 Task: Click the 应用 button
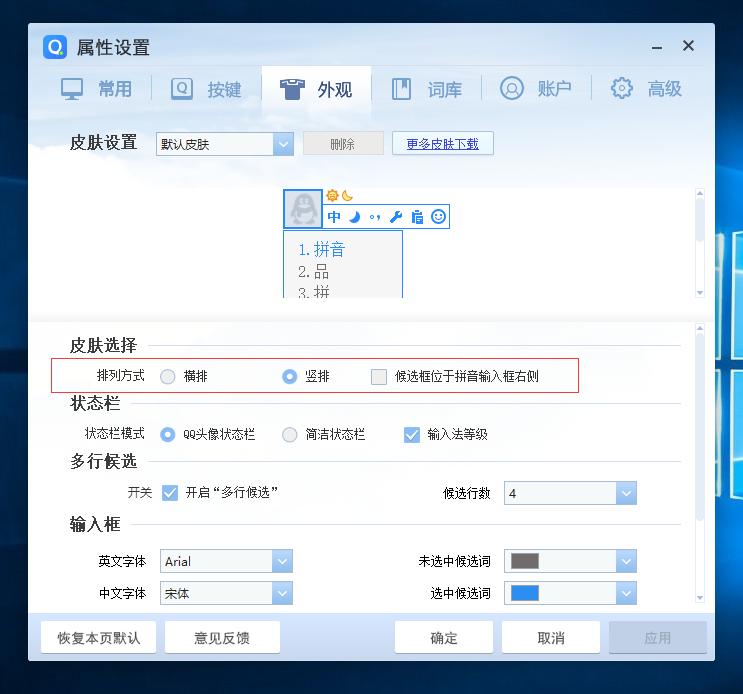tap(658, 638)
